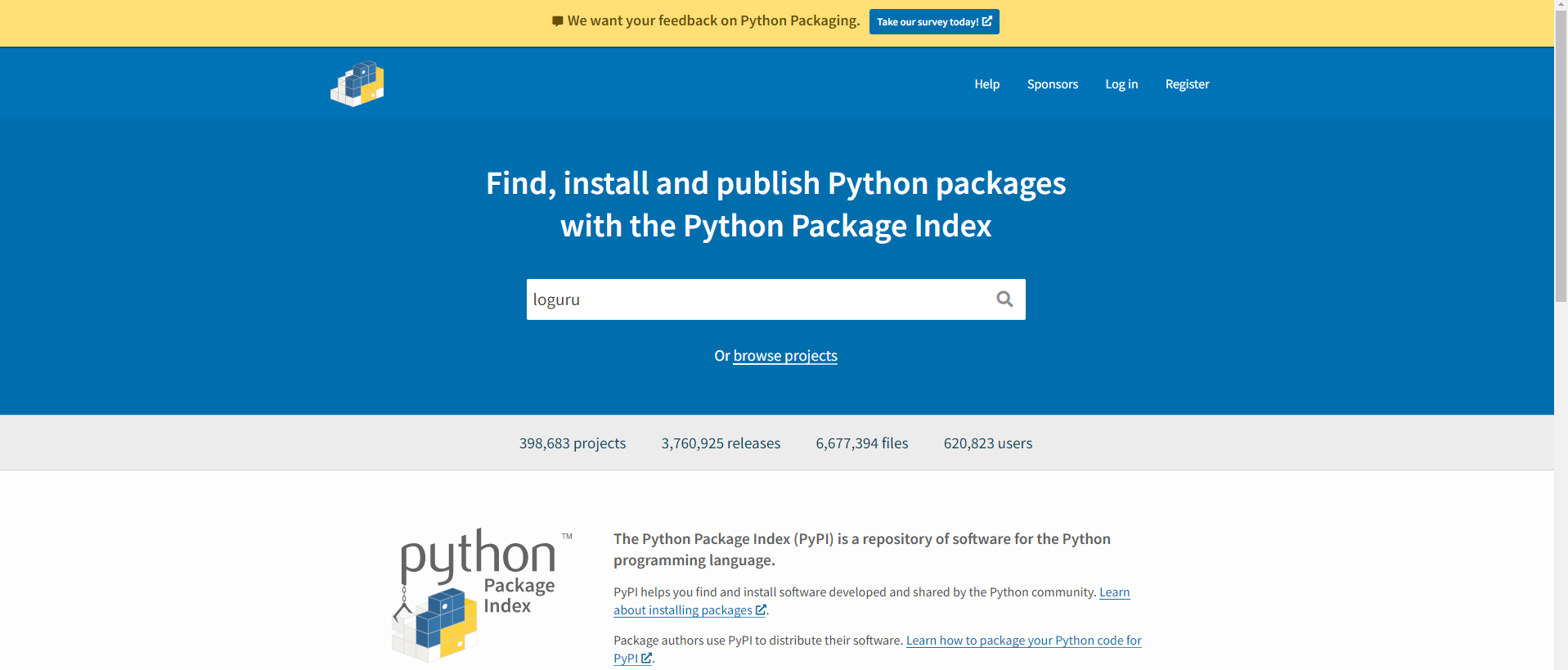Open the Register page
1568x670 pixels.
[x=1187, y=84]
